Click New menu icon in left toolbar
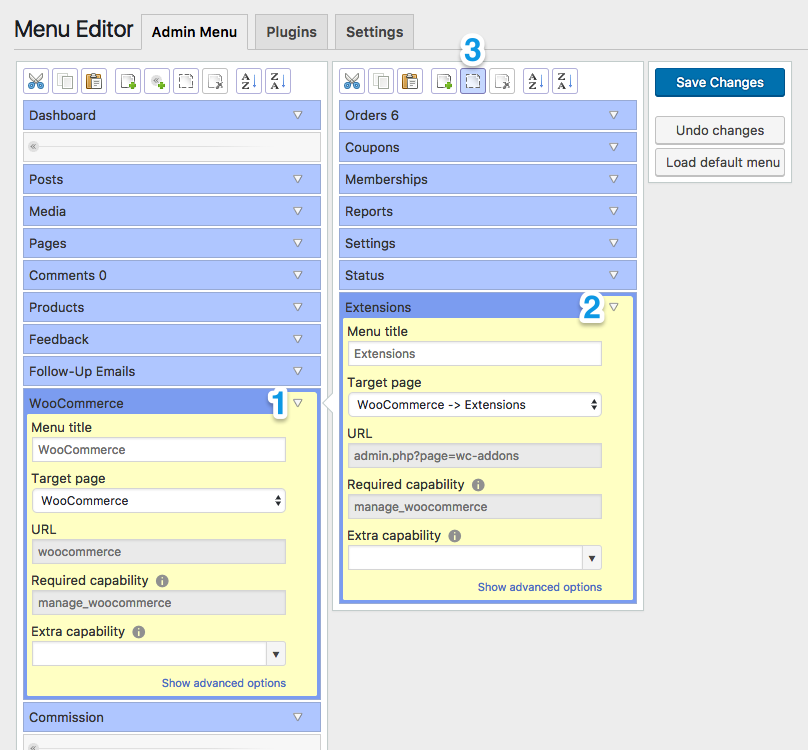The width and height of the screenshot is (808, 750). click(x=128, y=81)
